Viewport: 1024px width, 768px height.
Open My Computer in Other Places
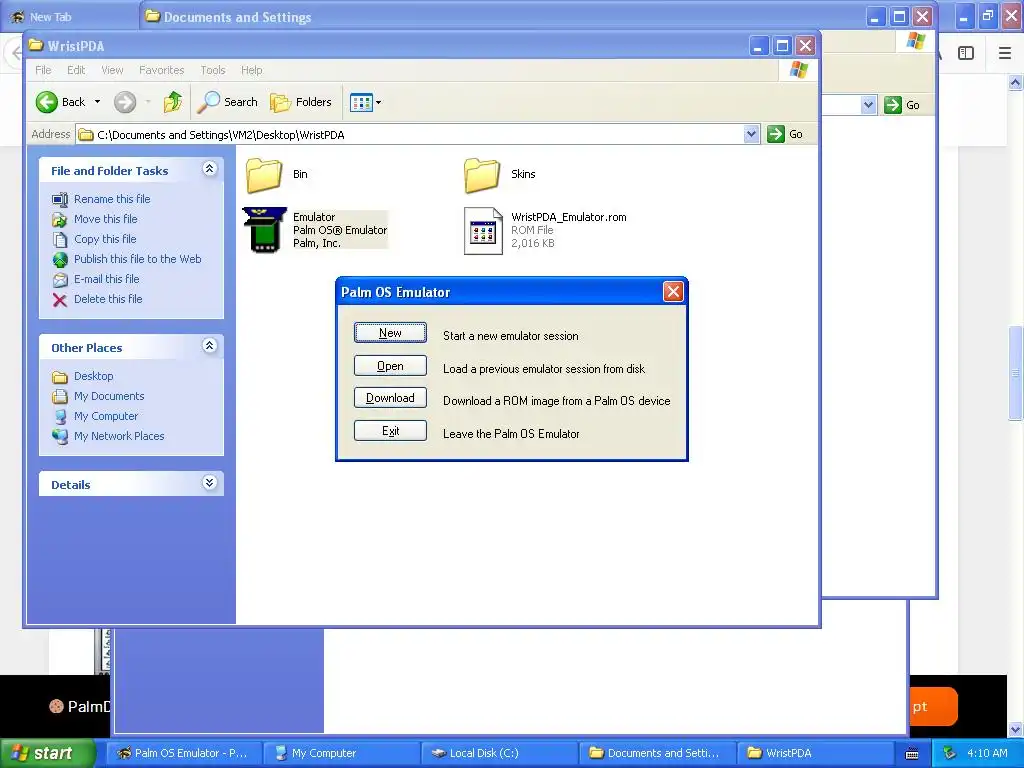106,416
